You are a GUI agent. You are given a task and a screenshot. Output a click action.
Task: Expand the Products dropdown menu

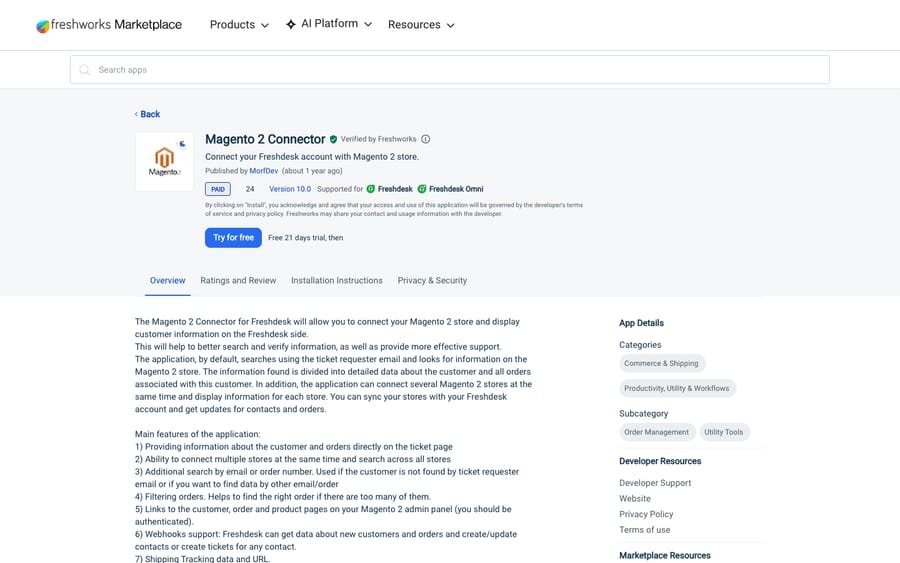tap(239, 25)
